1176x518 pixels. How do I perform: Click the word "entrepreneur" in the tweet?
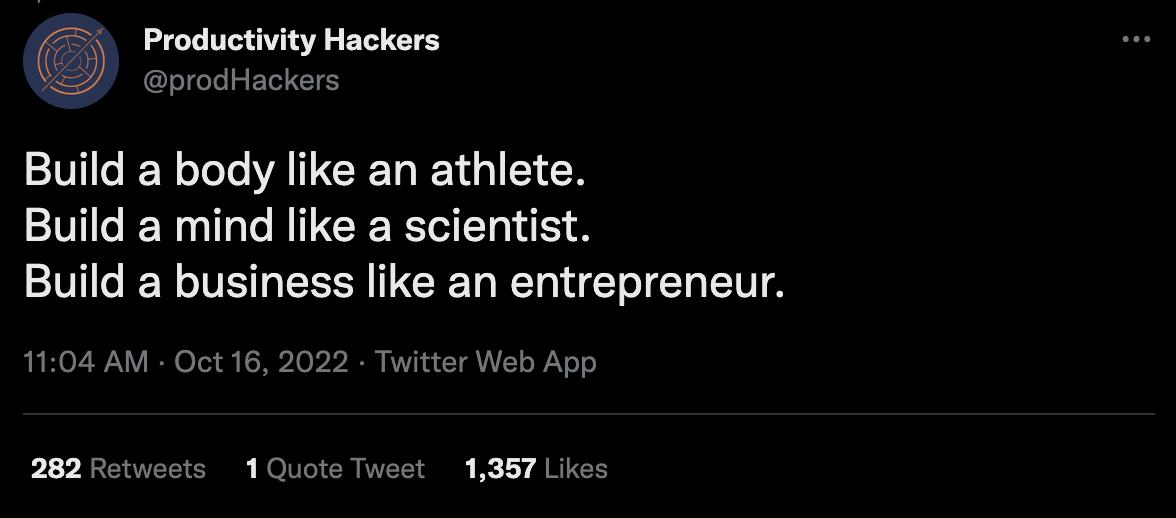pyautogui.click(x=642, y=283)
